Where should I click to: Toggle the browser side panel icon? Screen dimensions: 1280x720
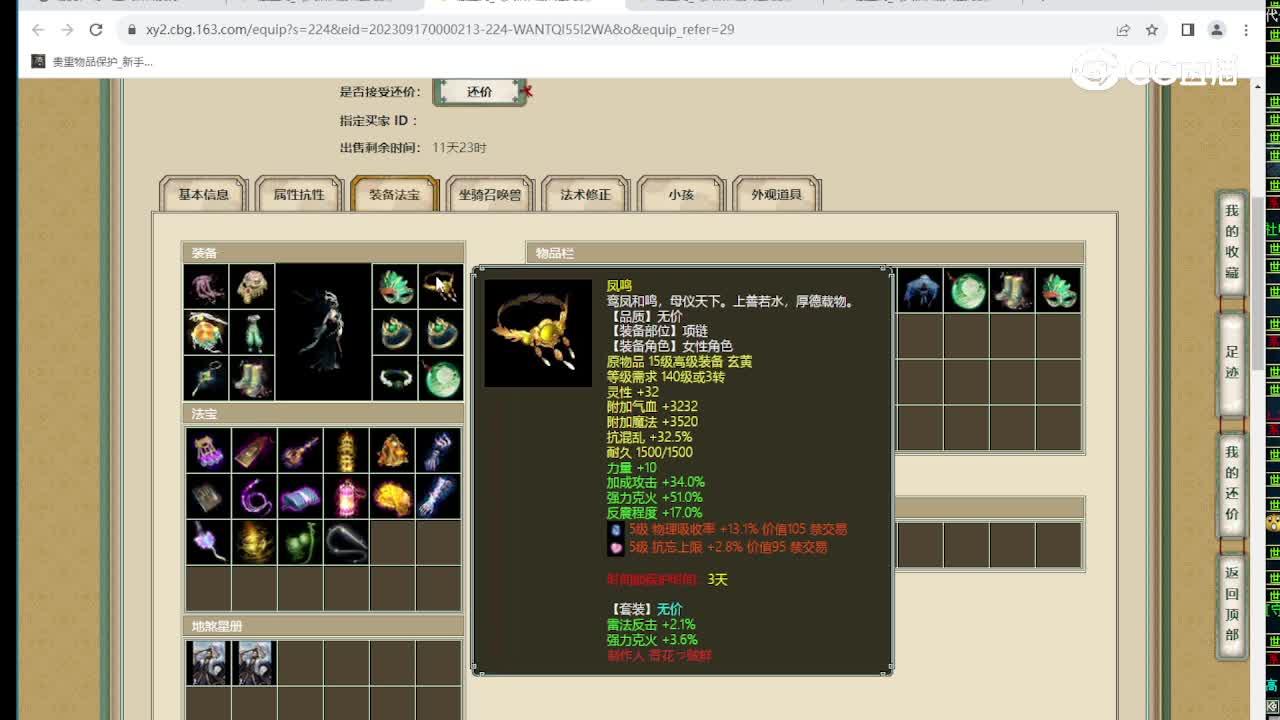1188,30
